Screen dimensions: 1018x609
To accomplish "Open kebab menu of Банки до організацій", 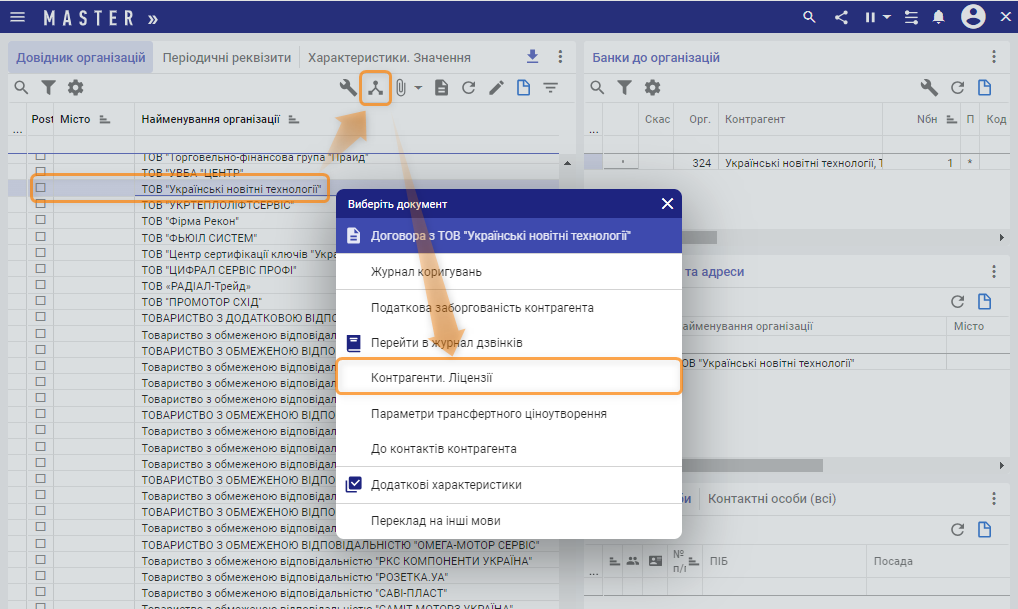I will tap(993, 57).
